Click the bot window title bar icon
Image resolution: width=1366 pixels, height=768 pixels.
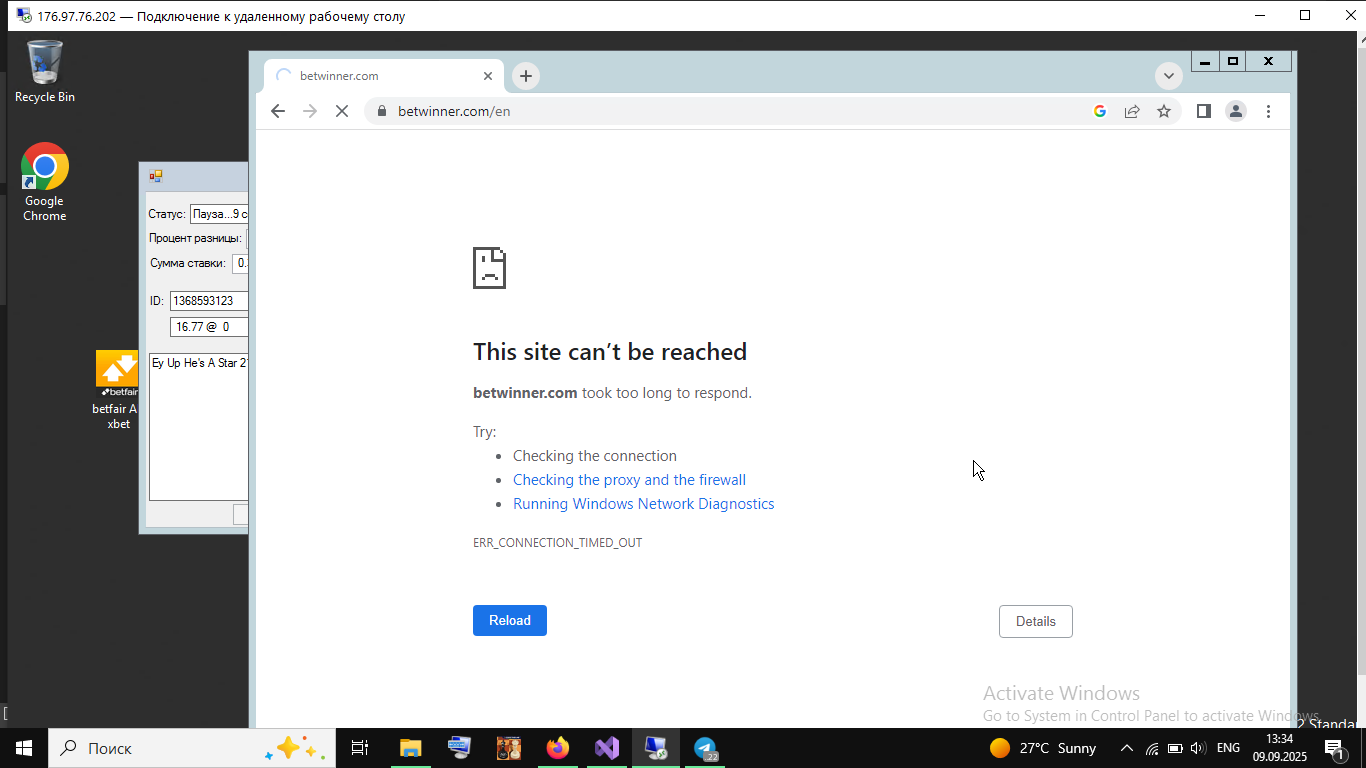[156, 176]
